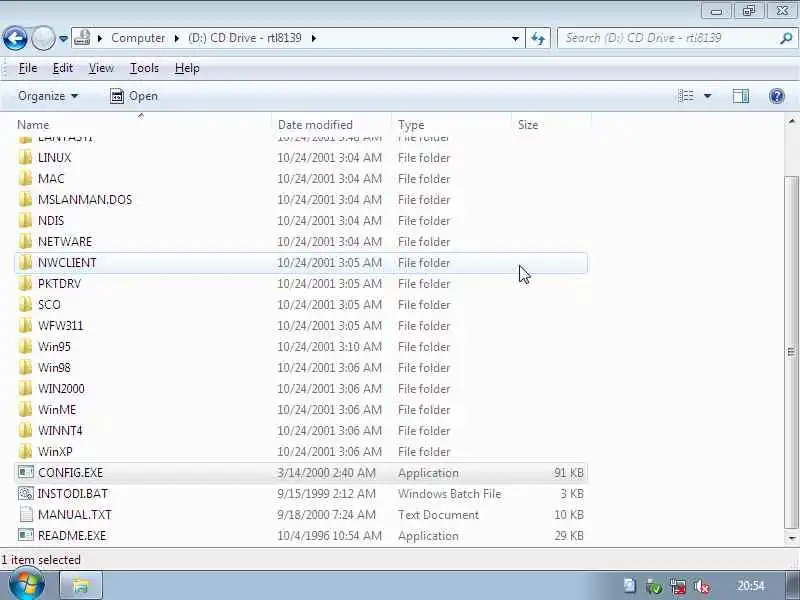Open the view options dropdown arrow
This screenshot has height=600, width=800.
708,96
